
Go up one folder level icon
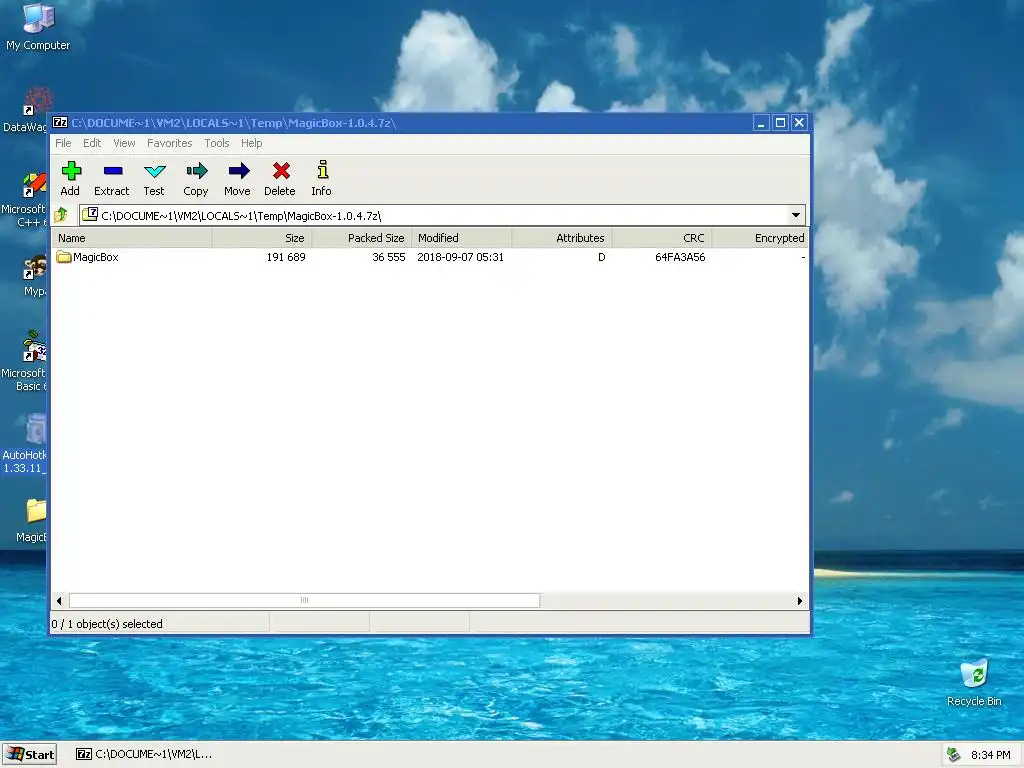tap(61, 215)
